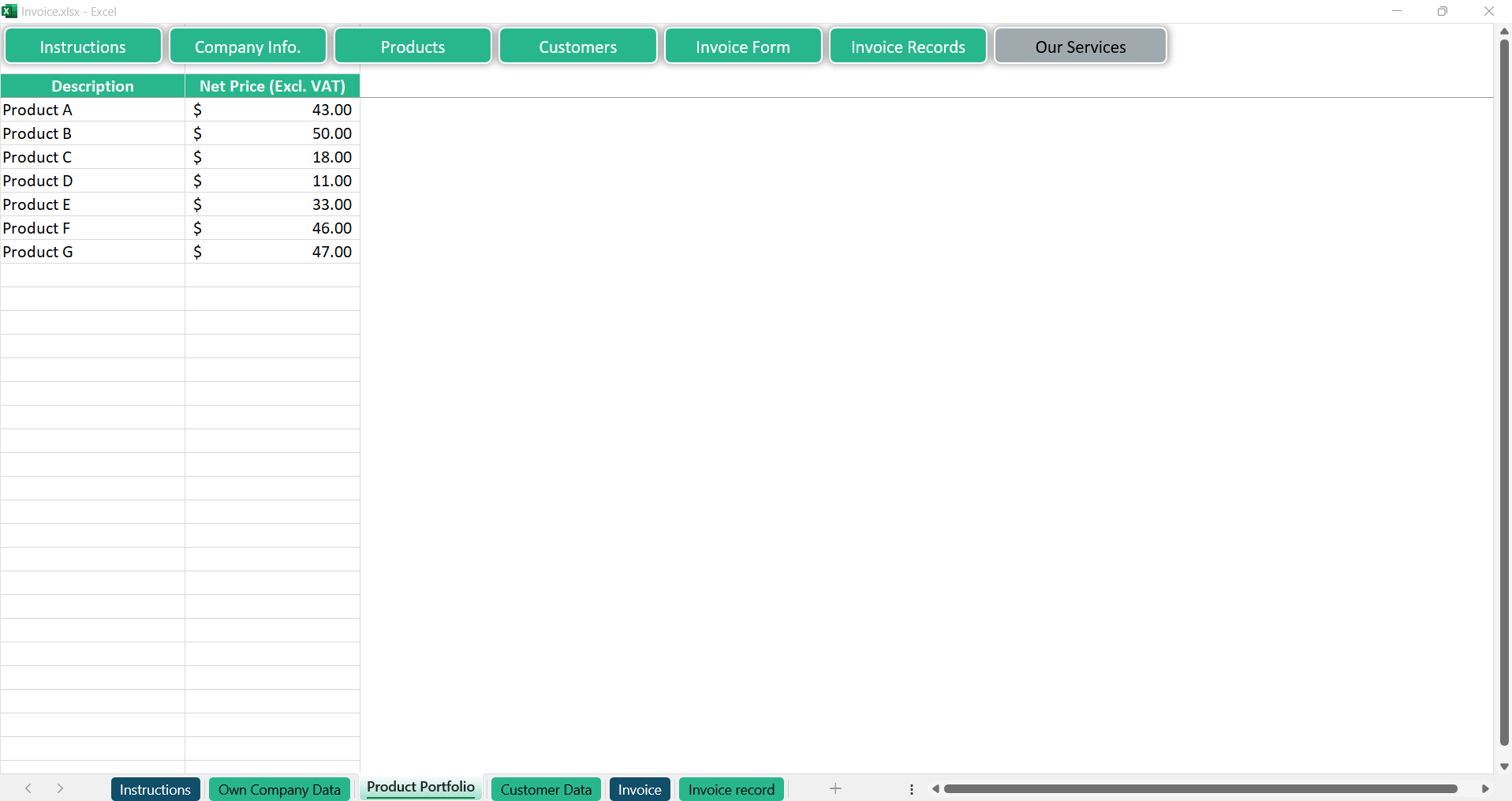Click the horizontal scrollbar right arrow
The image size is (1512, 801).
(x=1485, y=789)
